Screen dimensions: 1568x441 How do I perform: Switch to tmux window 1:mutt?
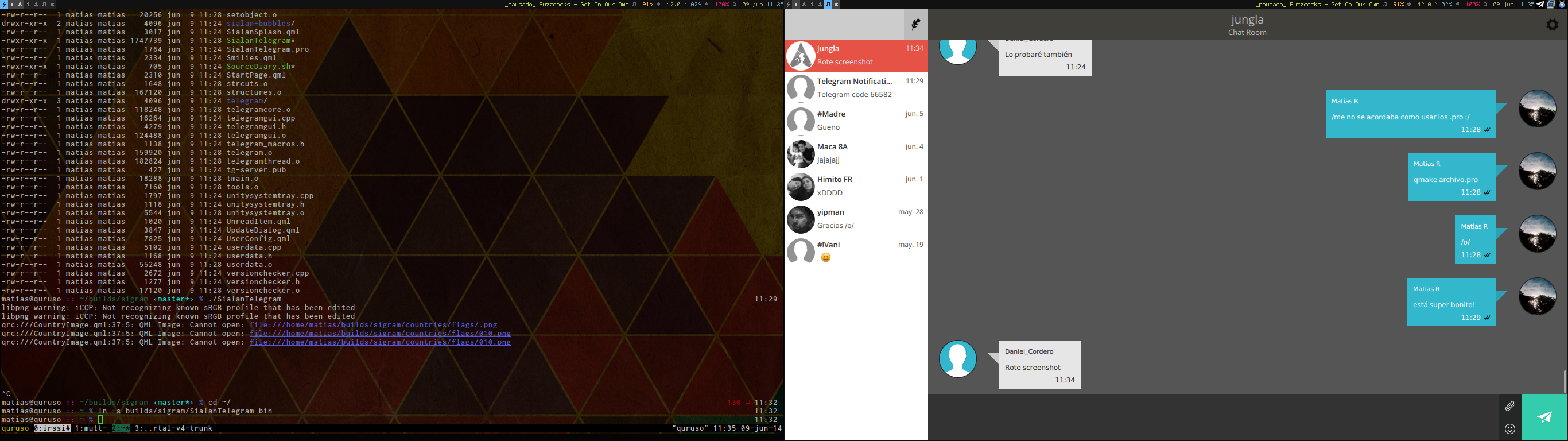click(x=91, y=429)
